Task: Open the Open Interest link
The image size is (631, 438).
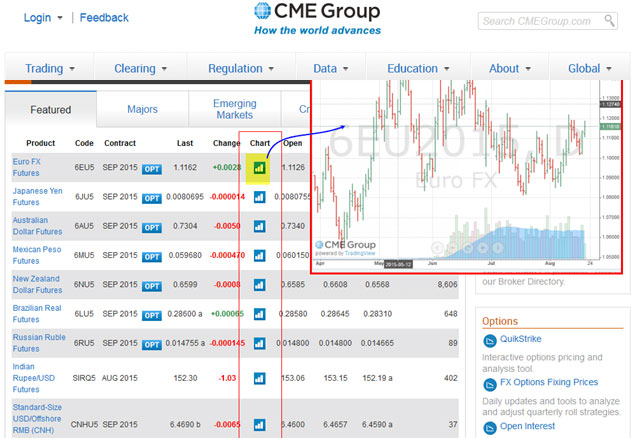Action: point(527,426)
